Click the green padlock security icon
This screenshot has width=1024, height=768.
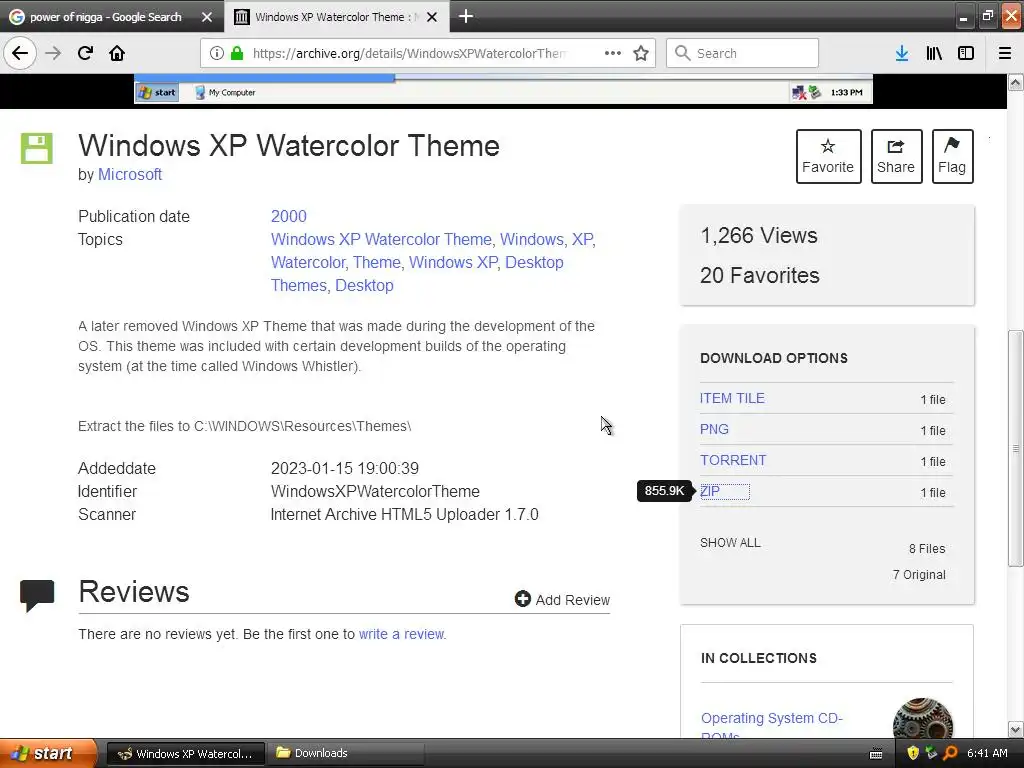(237, 53)
